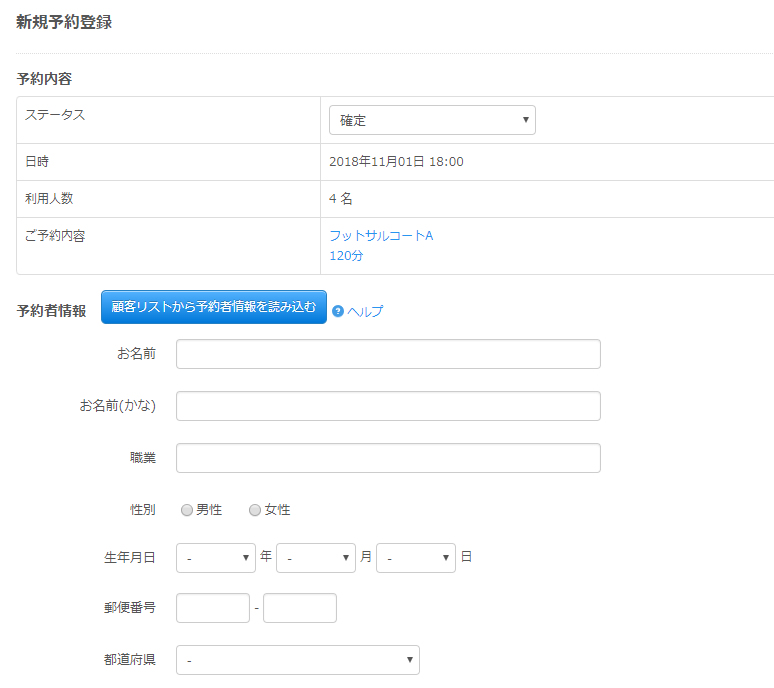Expand the birth month dropdown
Image resolution: width=774 pixels, height=688 pixels.
coord(316,558)
